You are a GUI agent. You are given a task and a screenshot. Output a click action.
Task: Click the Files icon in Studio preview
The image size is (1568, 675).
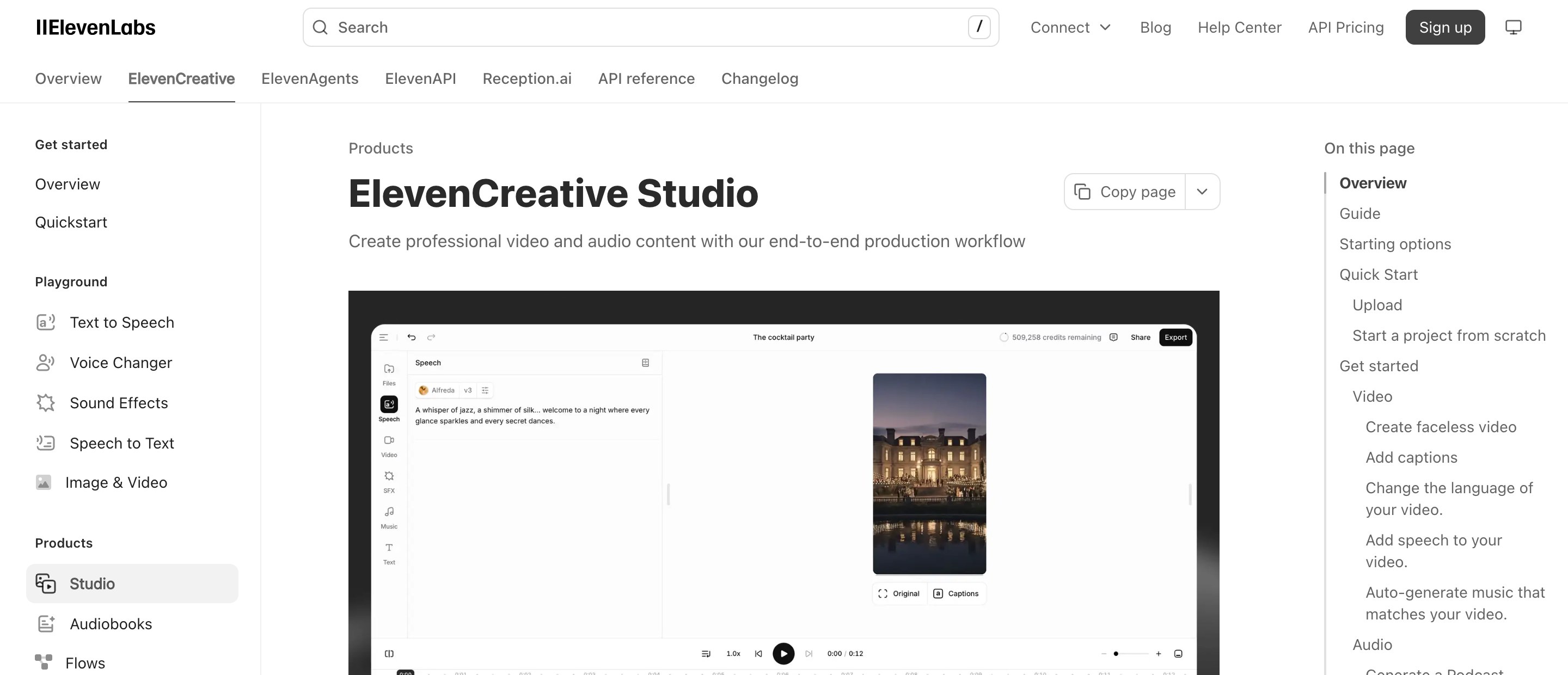(x=389, y=369)
